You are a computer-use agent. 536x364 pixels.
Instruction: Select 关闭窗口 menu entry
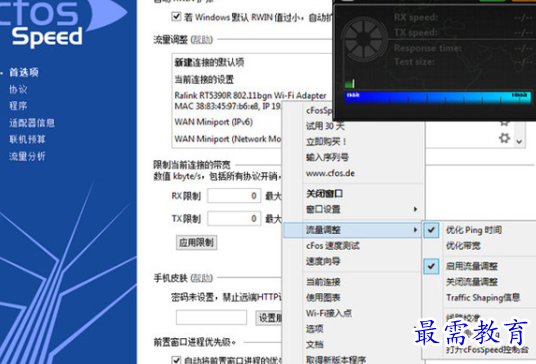pos(324,194)
